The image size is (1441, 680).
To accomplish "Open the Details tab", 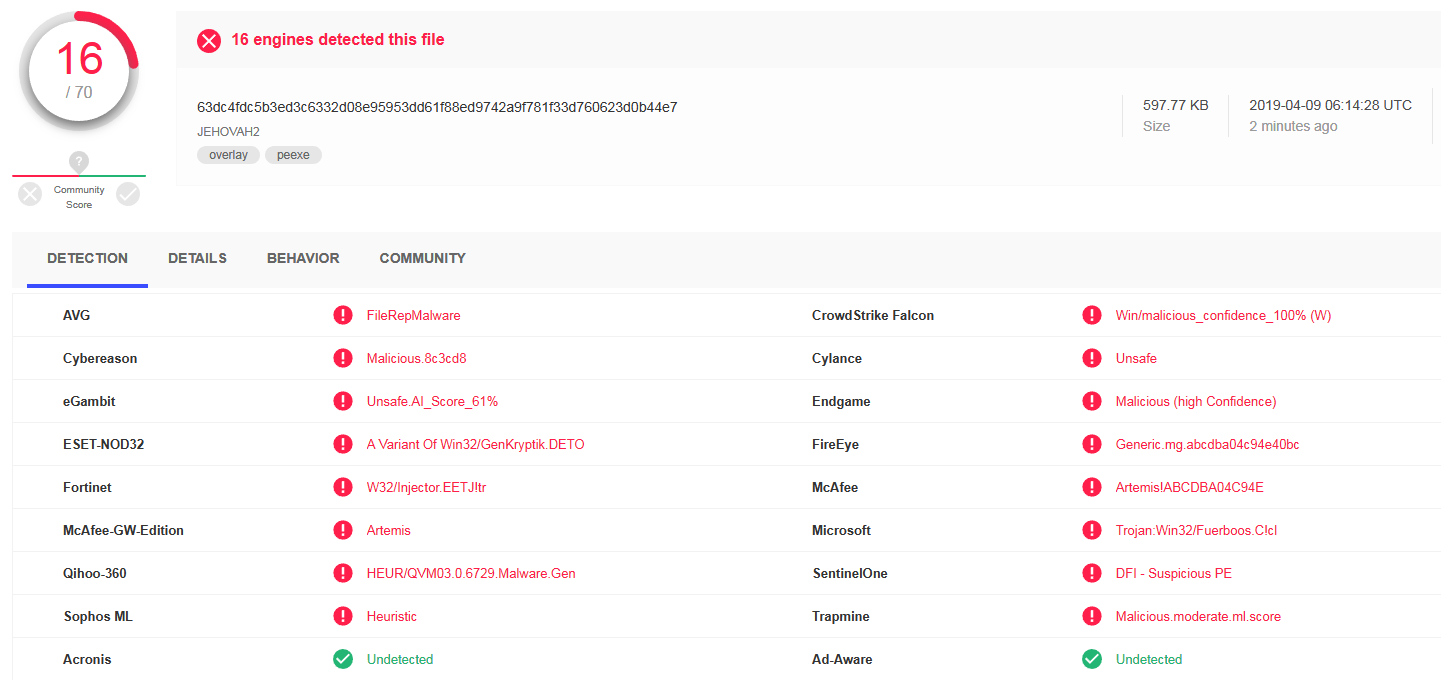I will [x=197, y=258].
